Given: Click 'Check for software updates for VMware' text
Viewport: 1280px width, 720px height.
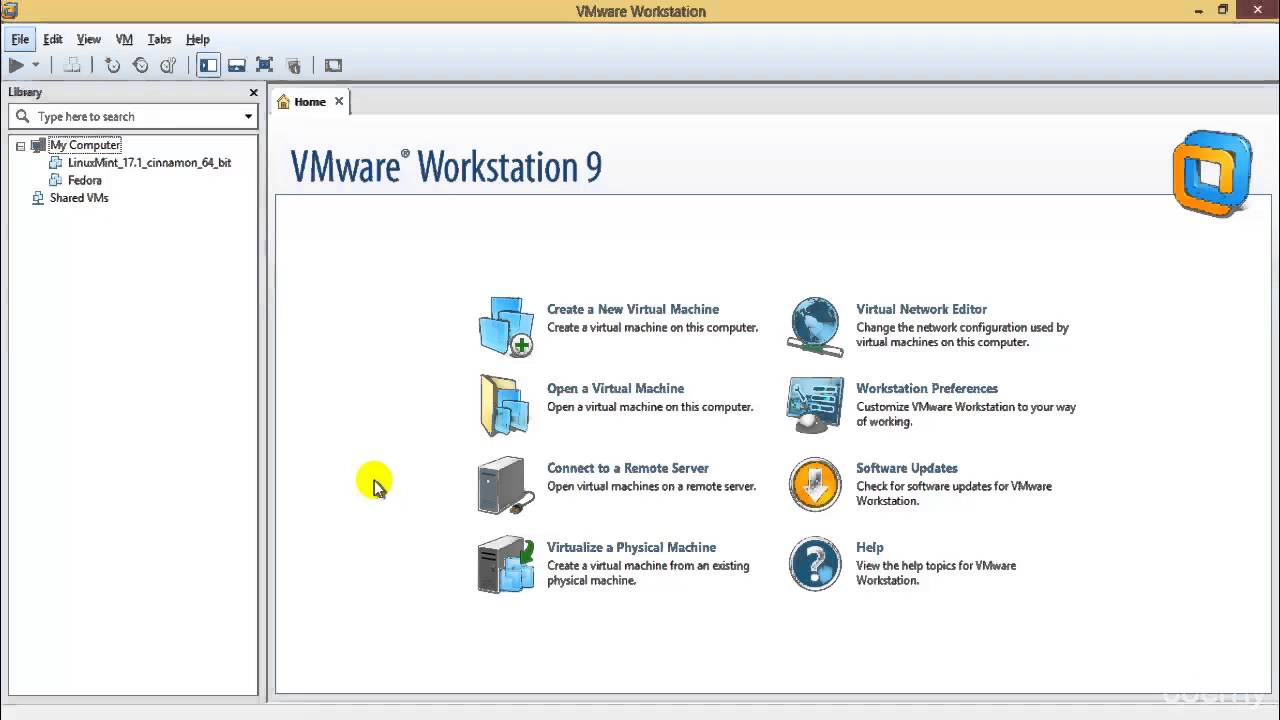Looking at the screenshot, I should pyautogui.click(x=954, y=486).
